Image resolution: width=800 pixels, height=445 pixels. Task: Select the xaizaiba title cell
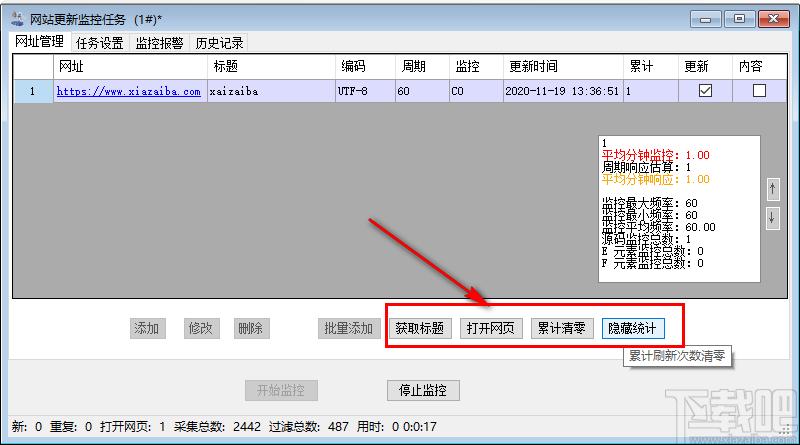(271, 91)
